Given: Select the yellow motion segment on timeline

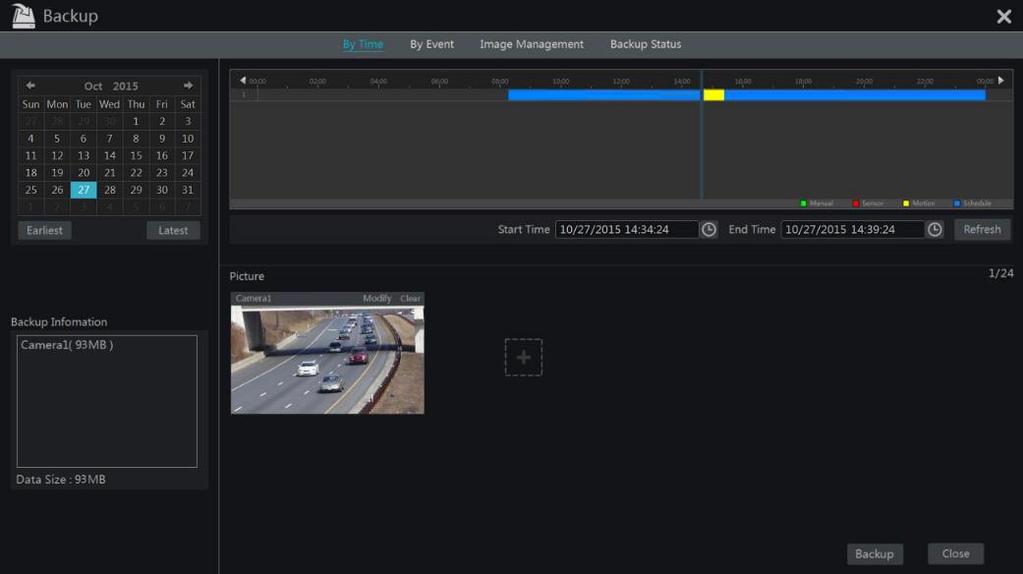Looking at the screenshot, I should [x=714, y=95].
